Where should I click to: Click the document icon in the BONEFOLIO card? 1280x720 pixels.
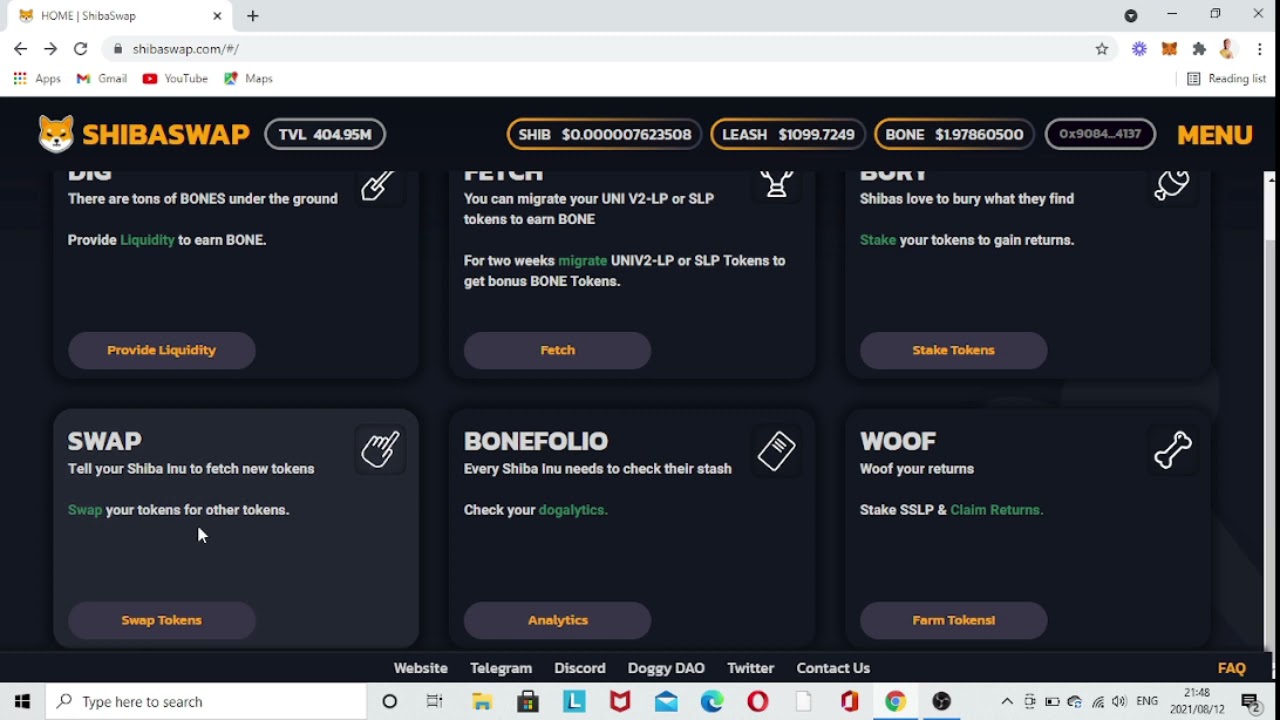click(x=776, y=451)
